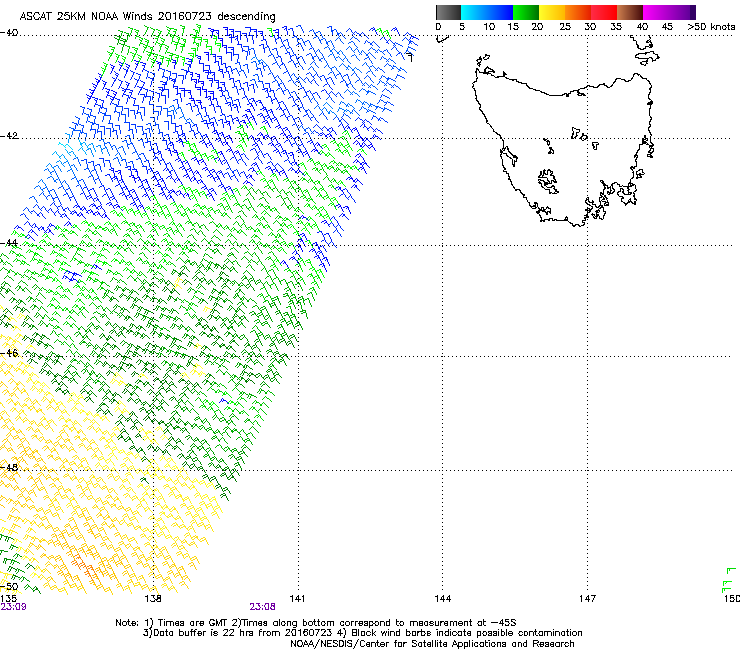Click the cyan-to-blue 5–15 knots legend segment
The image size is (740, 650).
tap(487, 12)
